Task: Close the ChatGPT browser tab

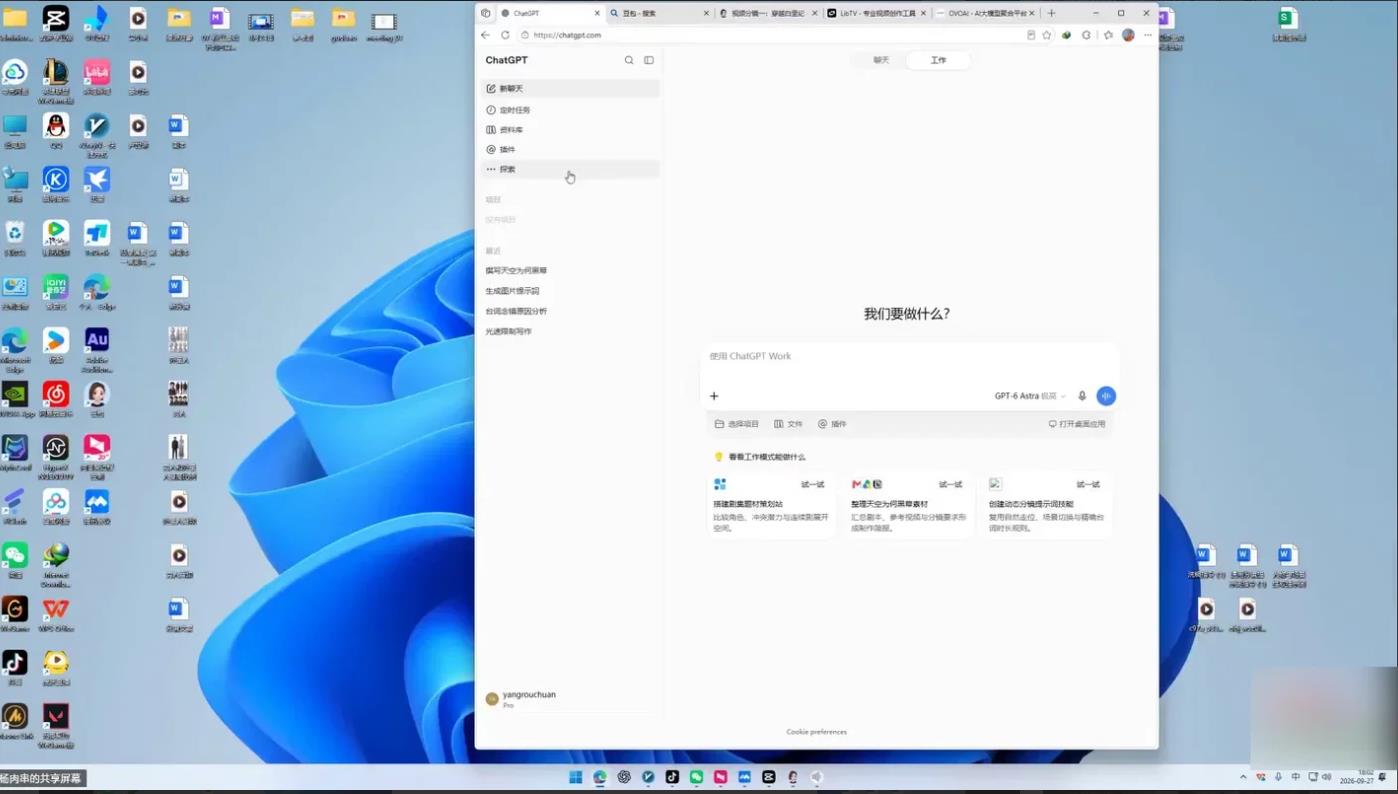Action: click(x=598, y=13)
